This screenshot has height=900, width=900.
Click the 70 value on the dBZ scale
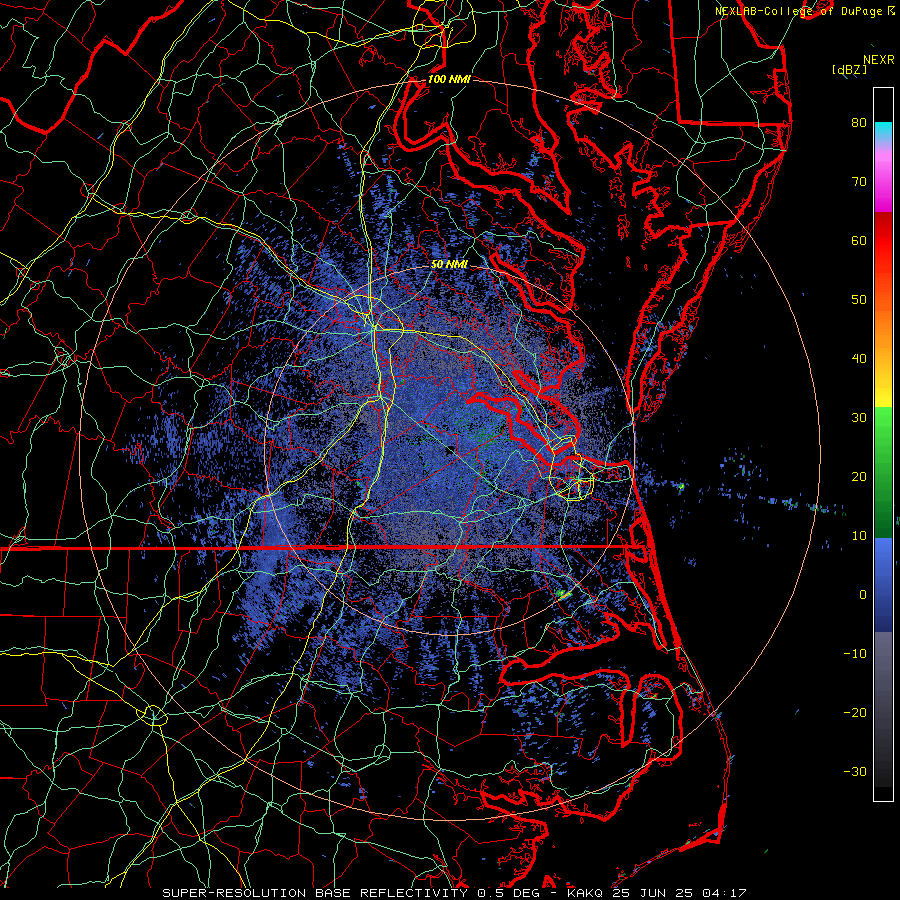(x=859, y=181)
